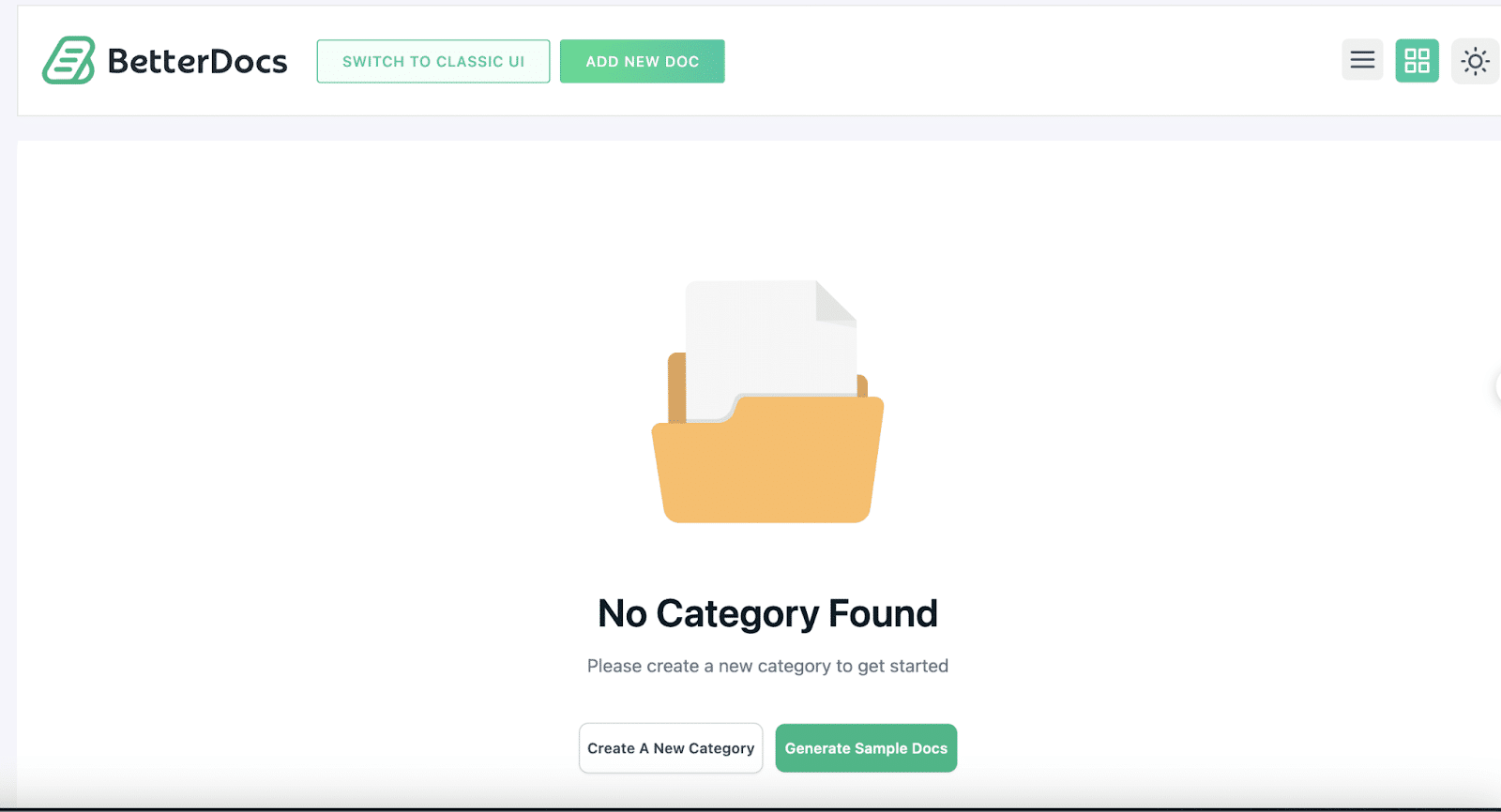
Task: Click the No Category Found heading
Action: coord(766,613)
